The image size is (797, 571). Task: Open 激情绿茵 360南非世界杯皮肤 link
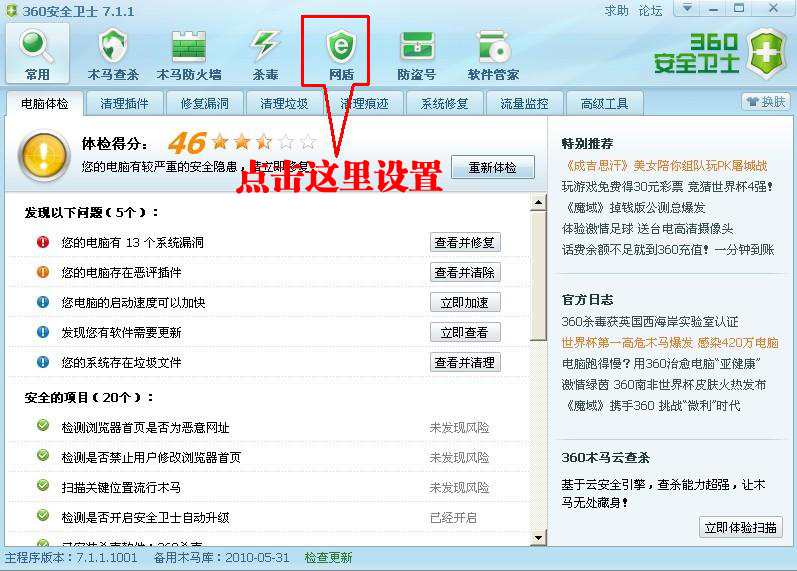click(x=664, y=384)
